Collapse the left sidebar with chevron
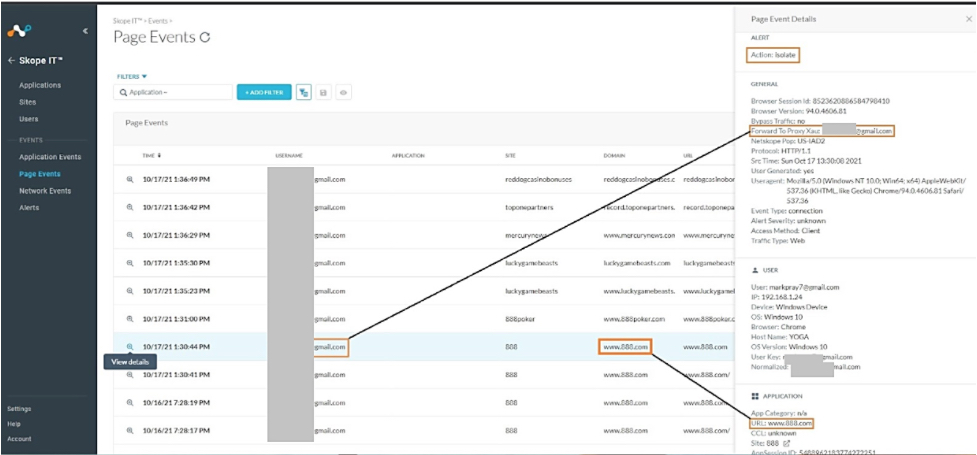977x455 pixels. 85,31
